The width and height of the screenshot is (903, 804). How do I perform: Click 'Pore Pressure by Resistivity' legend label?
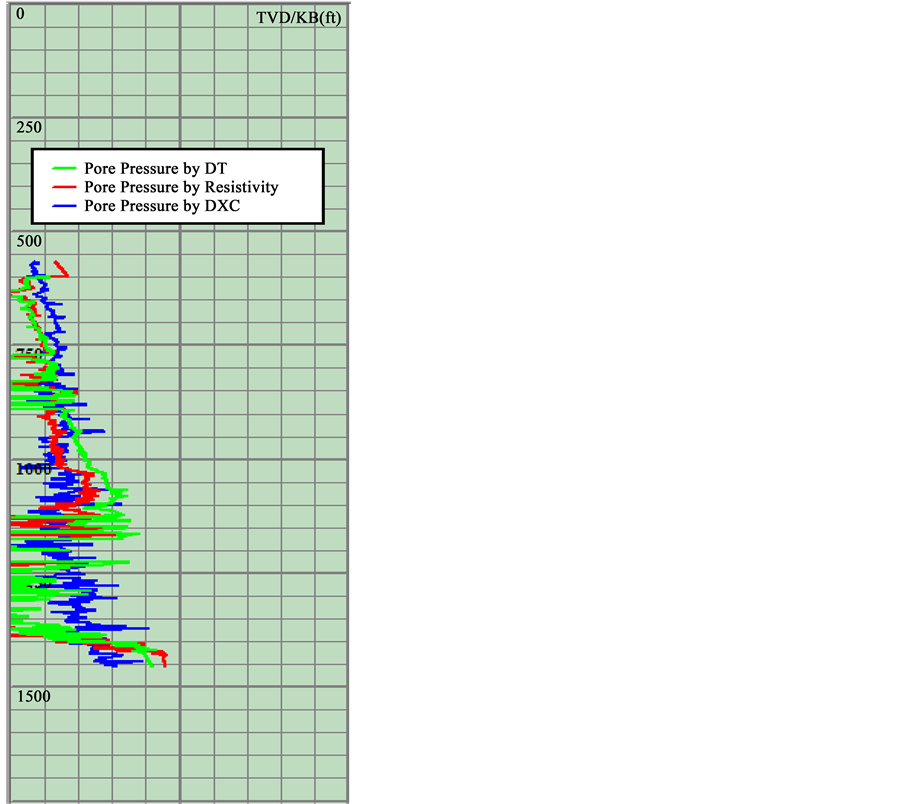coord(181,187)
